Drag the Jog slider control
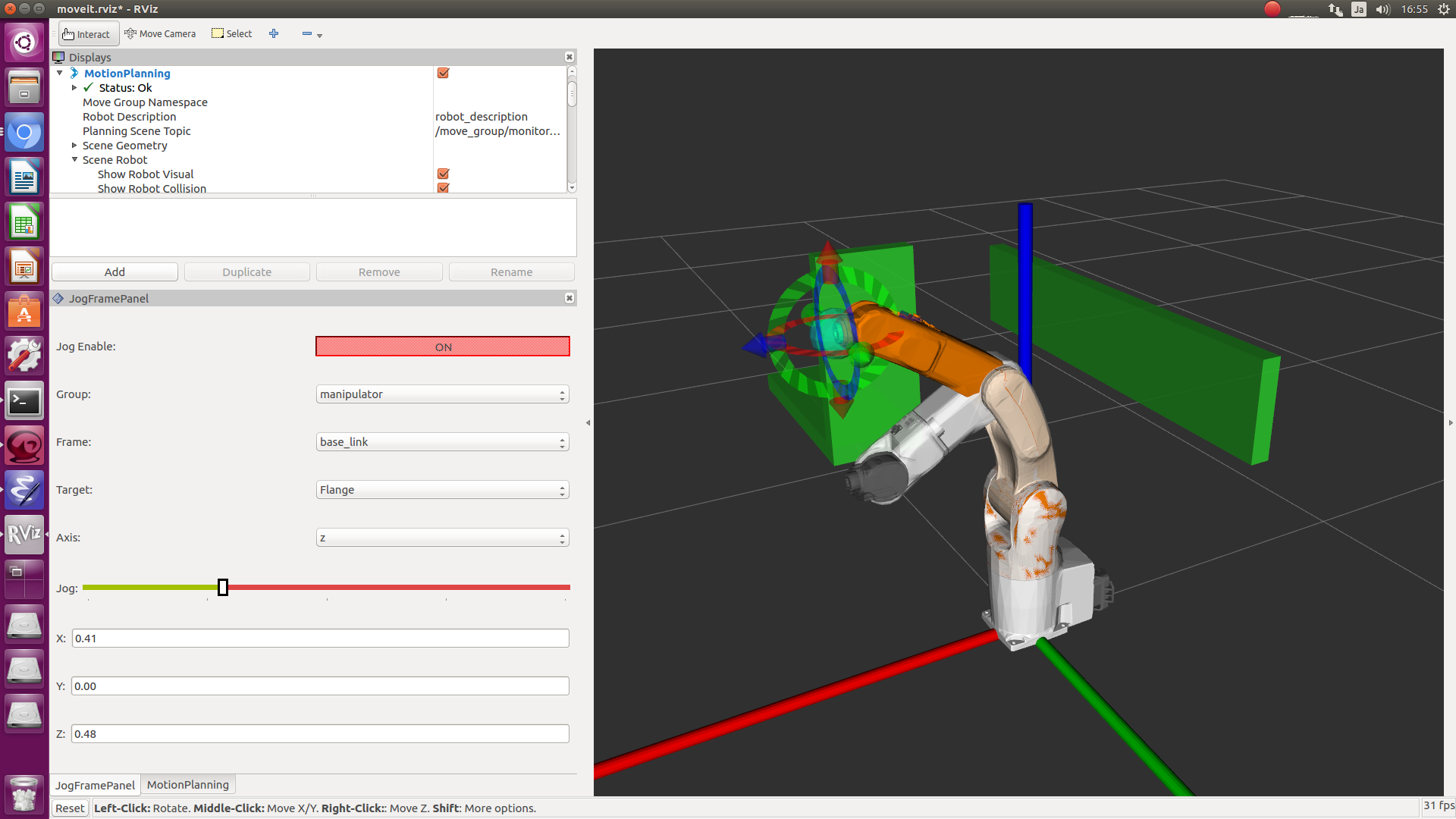 [222, 588]
